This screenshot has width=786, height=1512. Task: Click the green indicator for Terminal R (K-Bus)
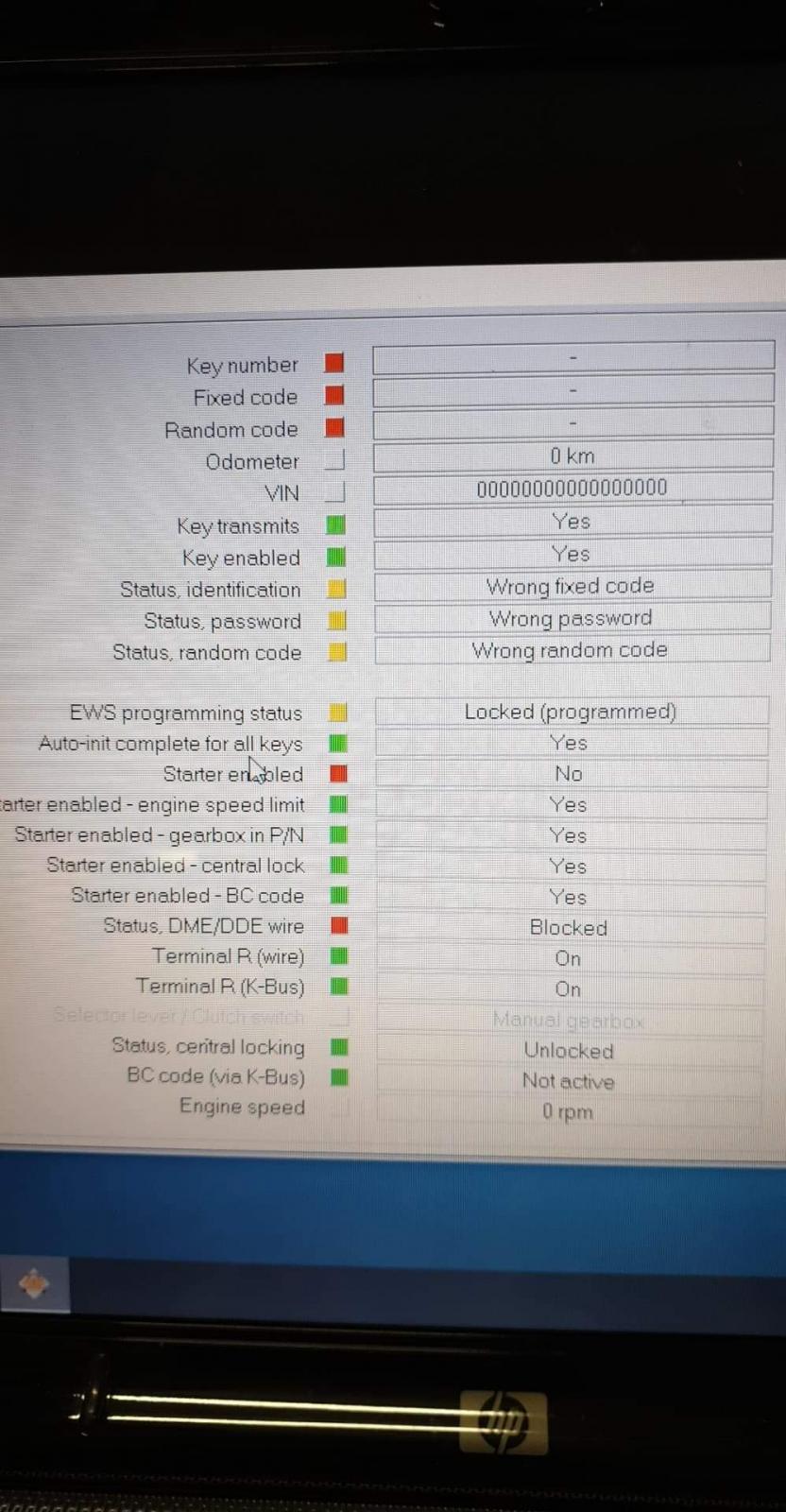pos(339,987)
